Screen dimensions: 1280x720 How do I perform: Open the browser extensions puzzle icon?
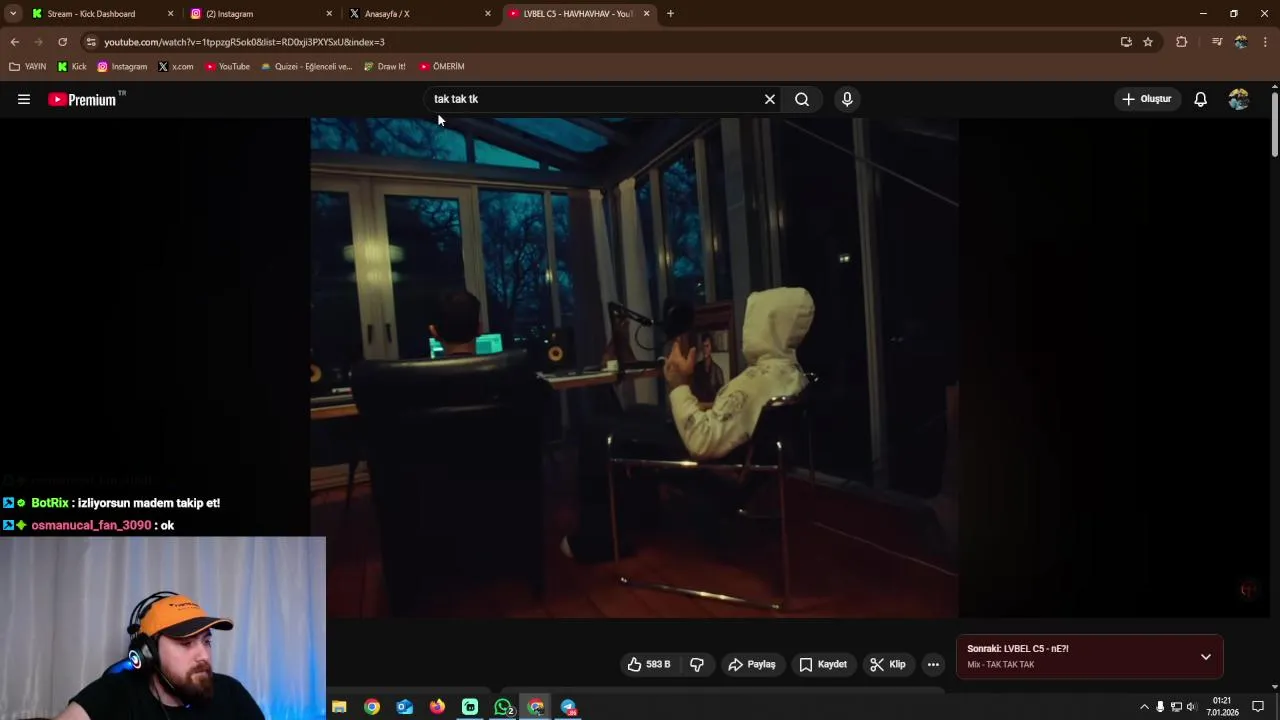(x=1182, y=42)
